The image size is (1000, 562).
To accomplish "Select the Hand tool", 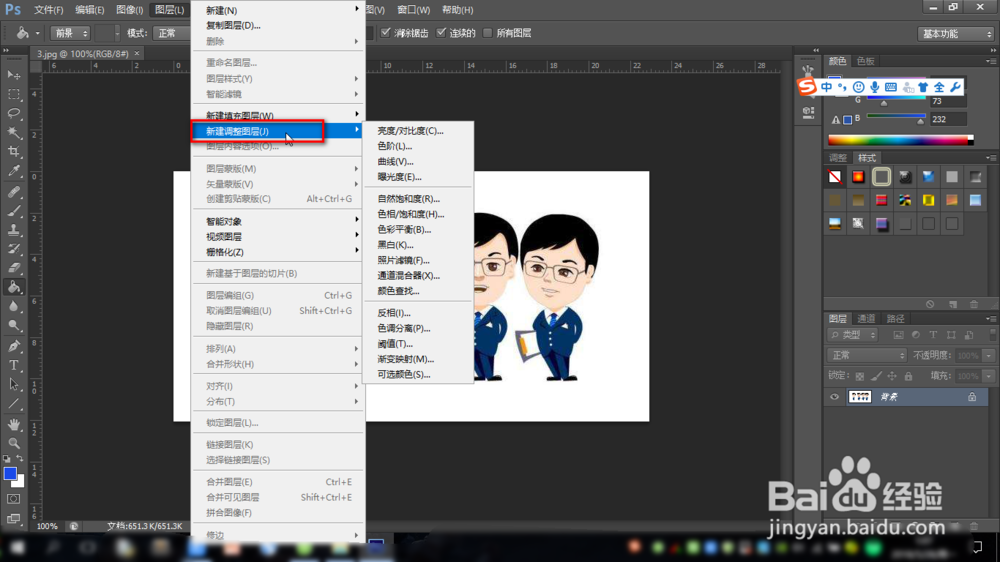I will click(13, 424).
